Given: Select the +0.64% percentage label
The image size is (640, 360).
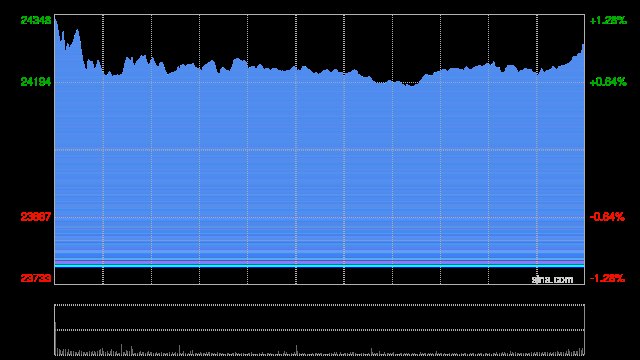Looking at the screenshot, I should (x=608, y=82).
